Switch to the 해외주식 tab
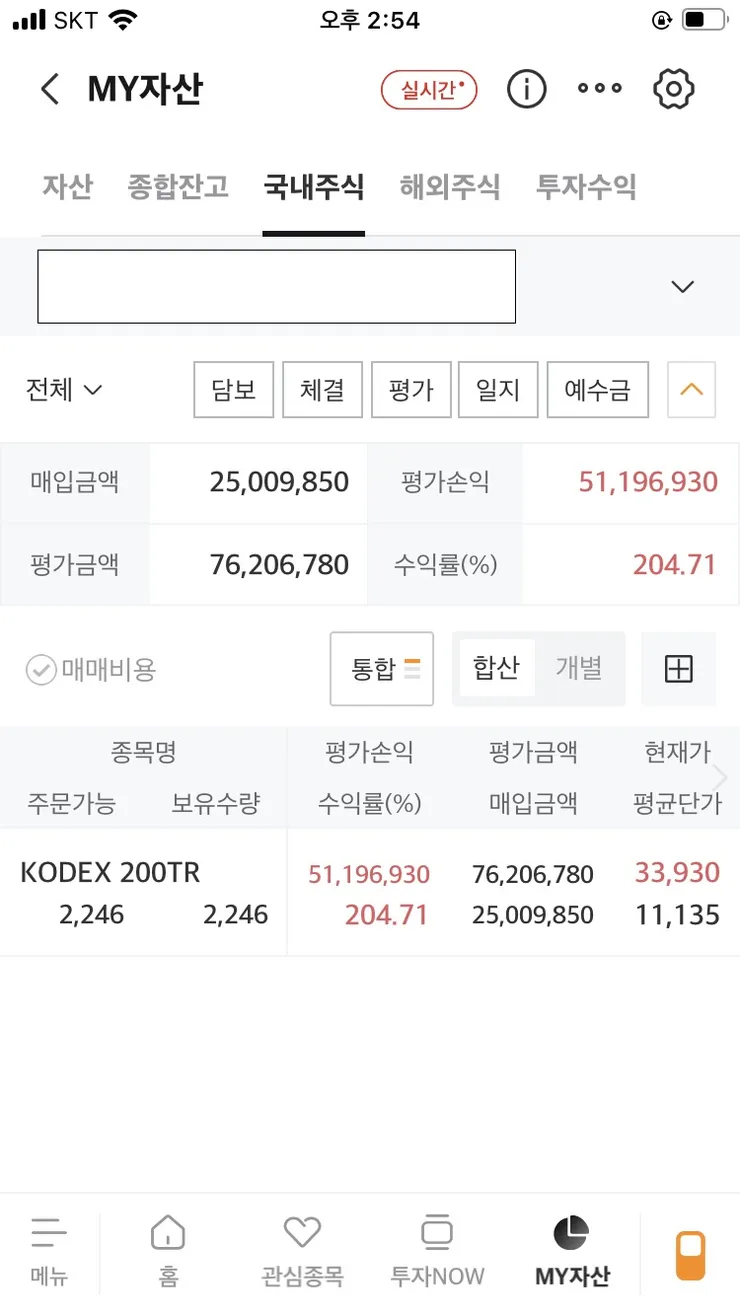The width and height of the screenshot is (740, 1316). 450,187
